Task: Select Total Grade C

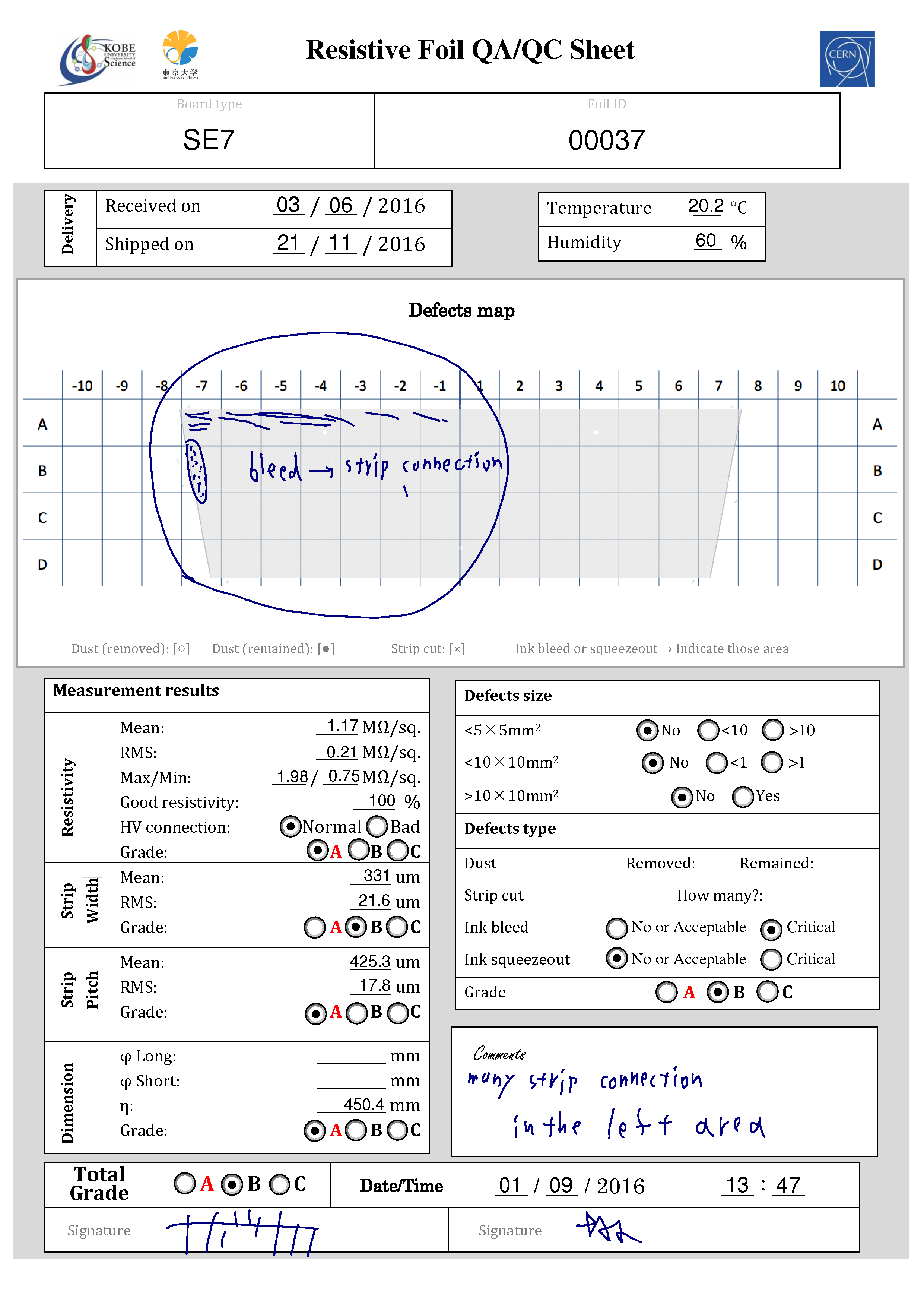Action: click(x=279, y=1185)
